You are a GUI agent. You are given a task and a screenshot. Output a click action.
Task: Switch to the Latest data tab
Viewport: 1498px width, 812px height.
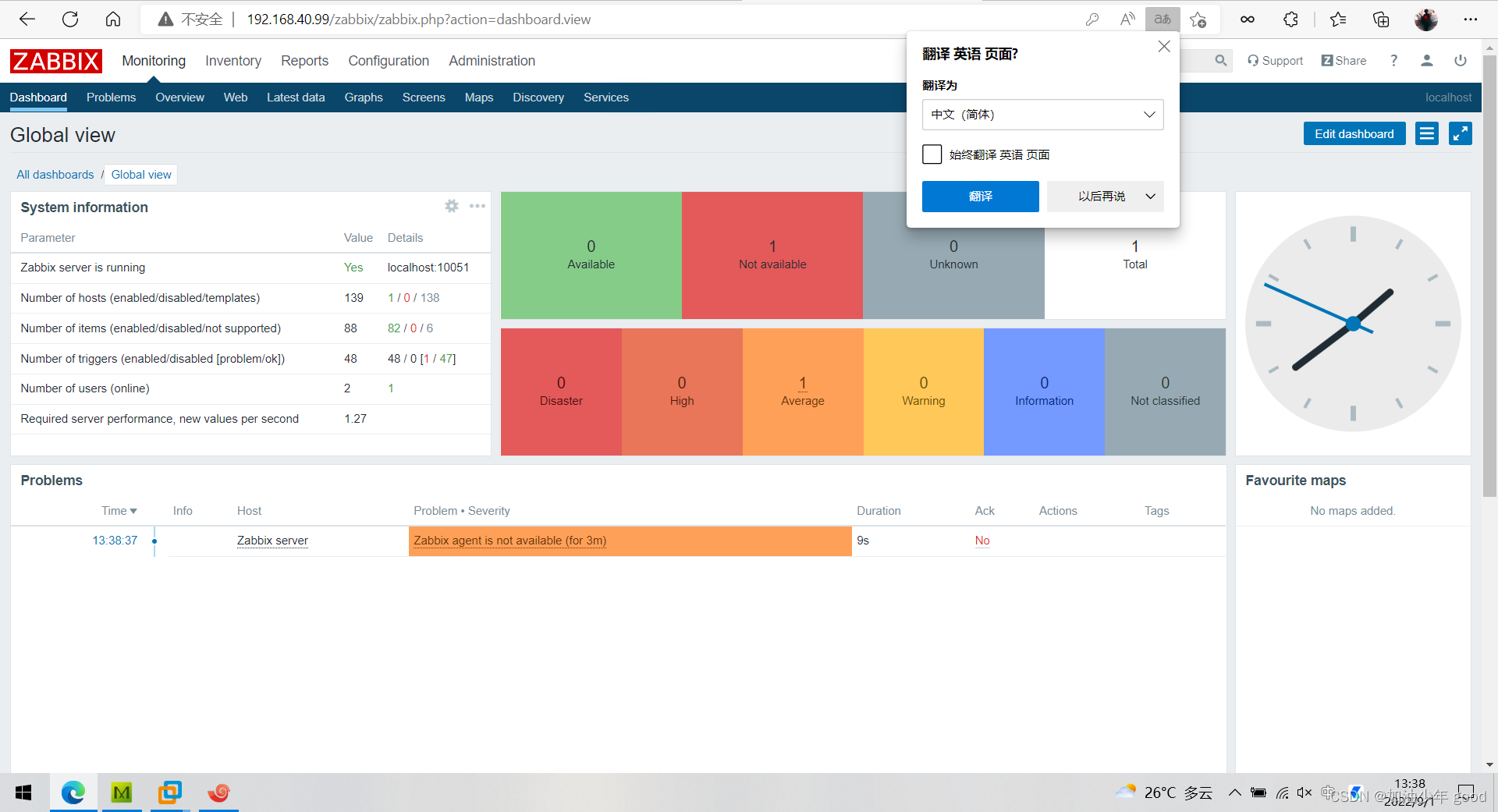(x=296, y=98)
